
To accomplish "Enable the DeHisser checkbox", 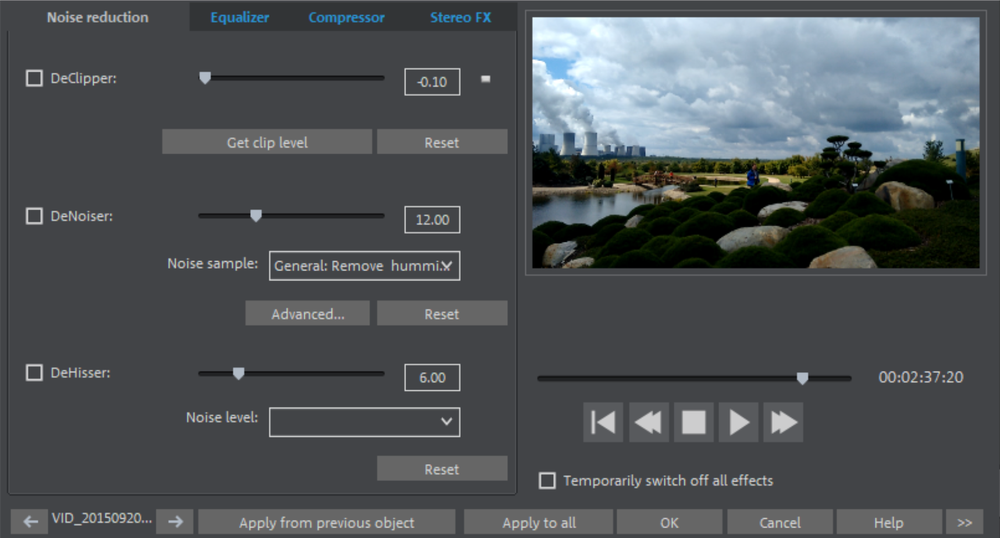I will (x=34, y=373).
